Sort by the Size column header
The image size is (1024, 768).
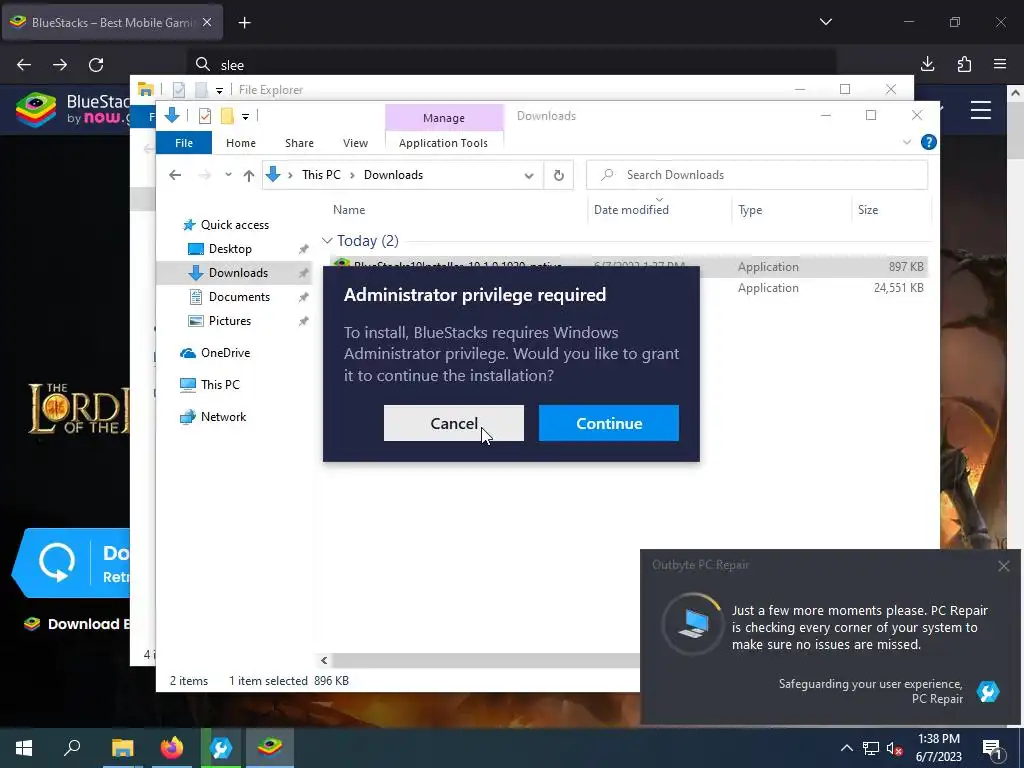(867, 210)
